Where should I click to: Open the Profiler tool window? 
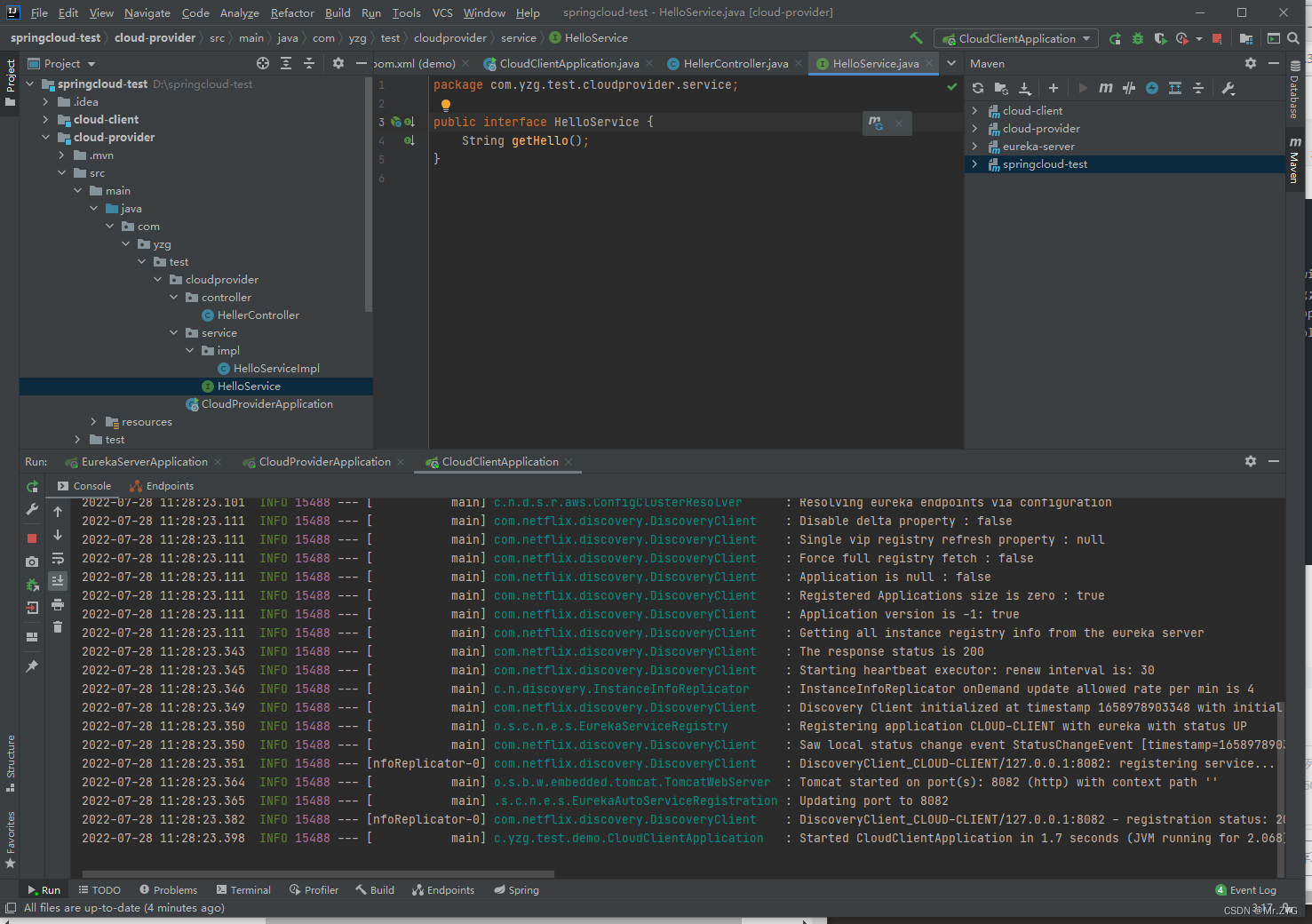tap(314, 890)
